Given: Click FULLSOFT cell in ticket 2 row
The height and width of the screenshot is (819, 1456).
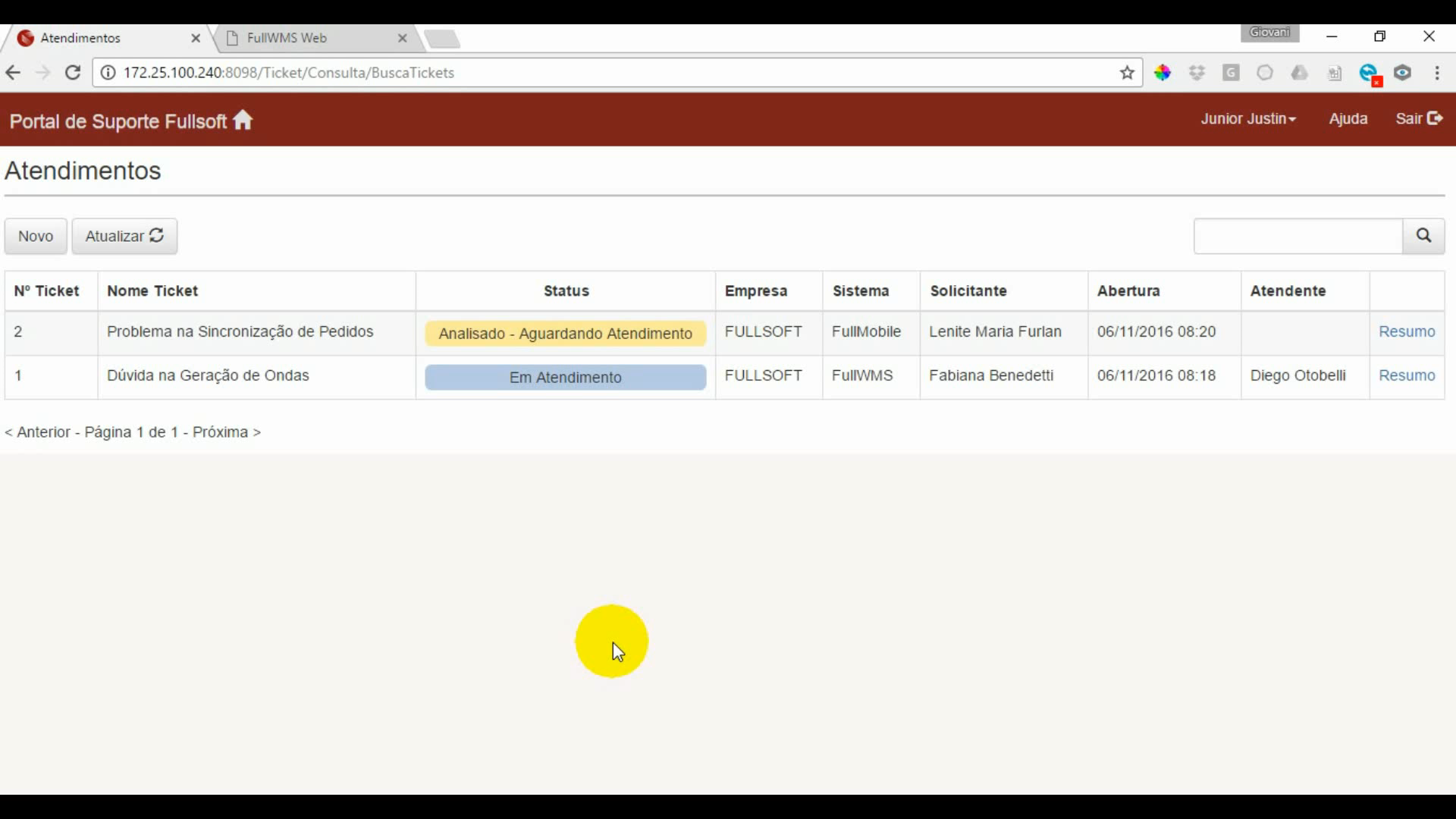Looking at the screenshot, I should pos(764,331).
